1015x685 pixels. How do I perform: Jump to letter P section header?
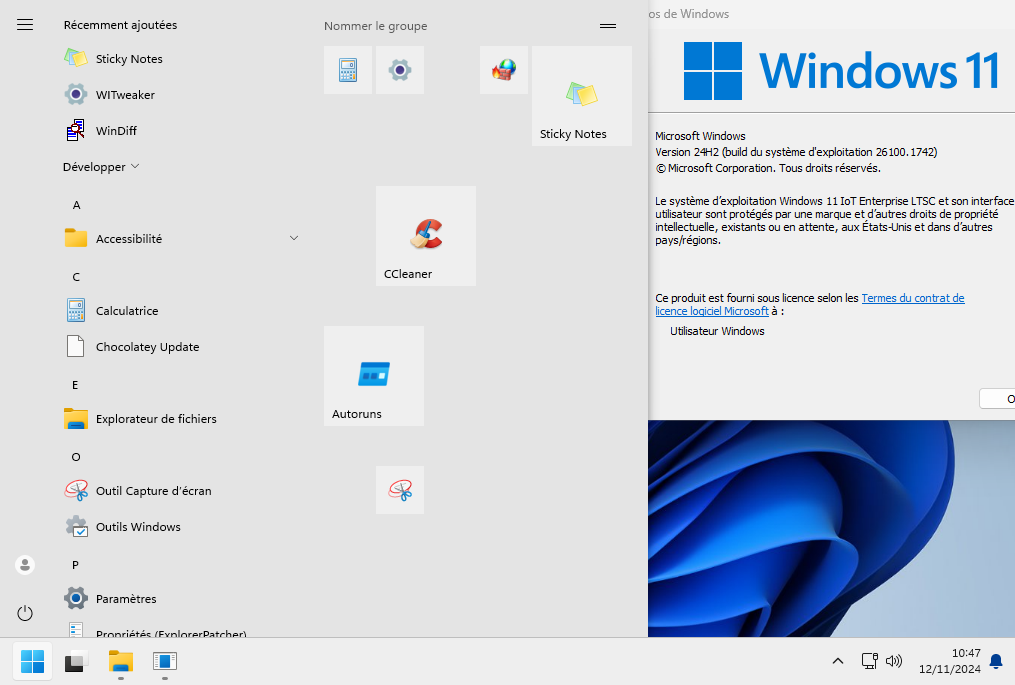tap(75, 565)
